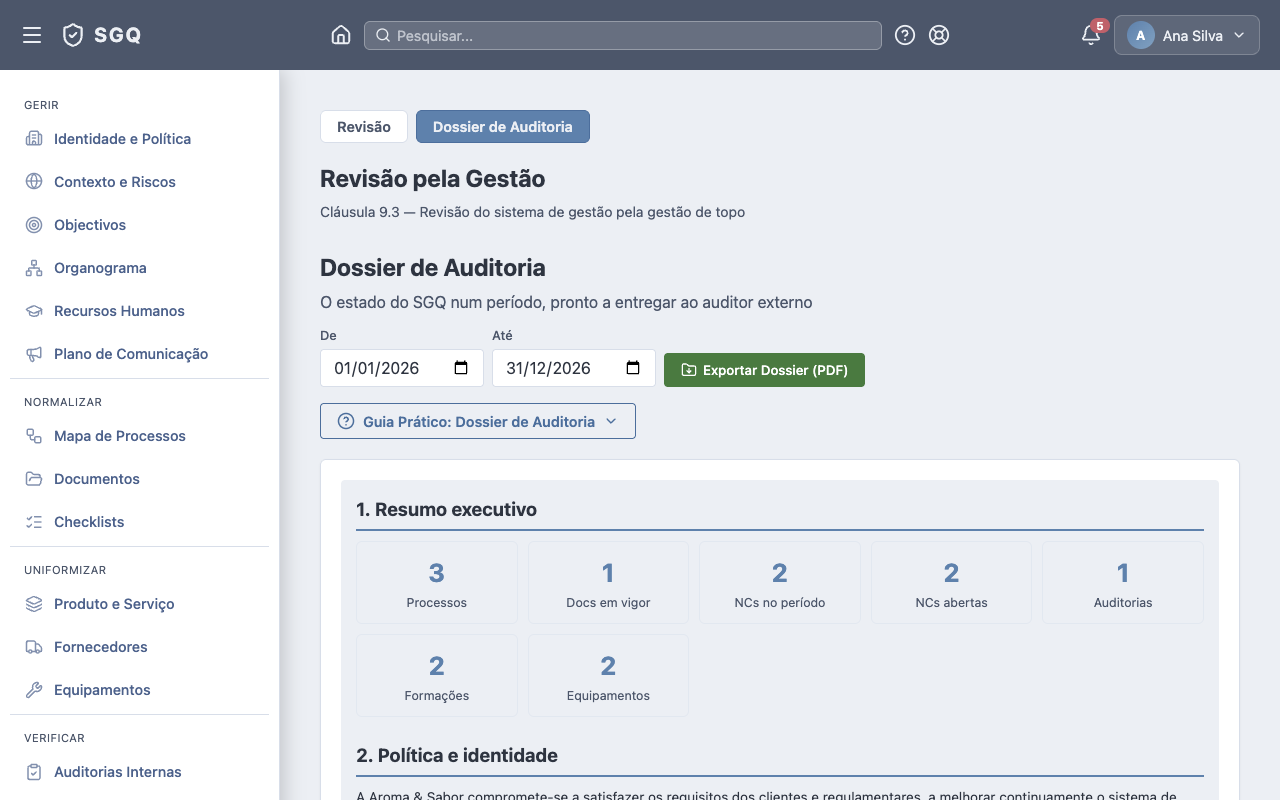Open Mapa de Processos
This screenshot has width=1280, height=800.
click(x=140, y=436)
